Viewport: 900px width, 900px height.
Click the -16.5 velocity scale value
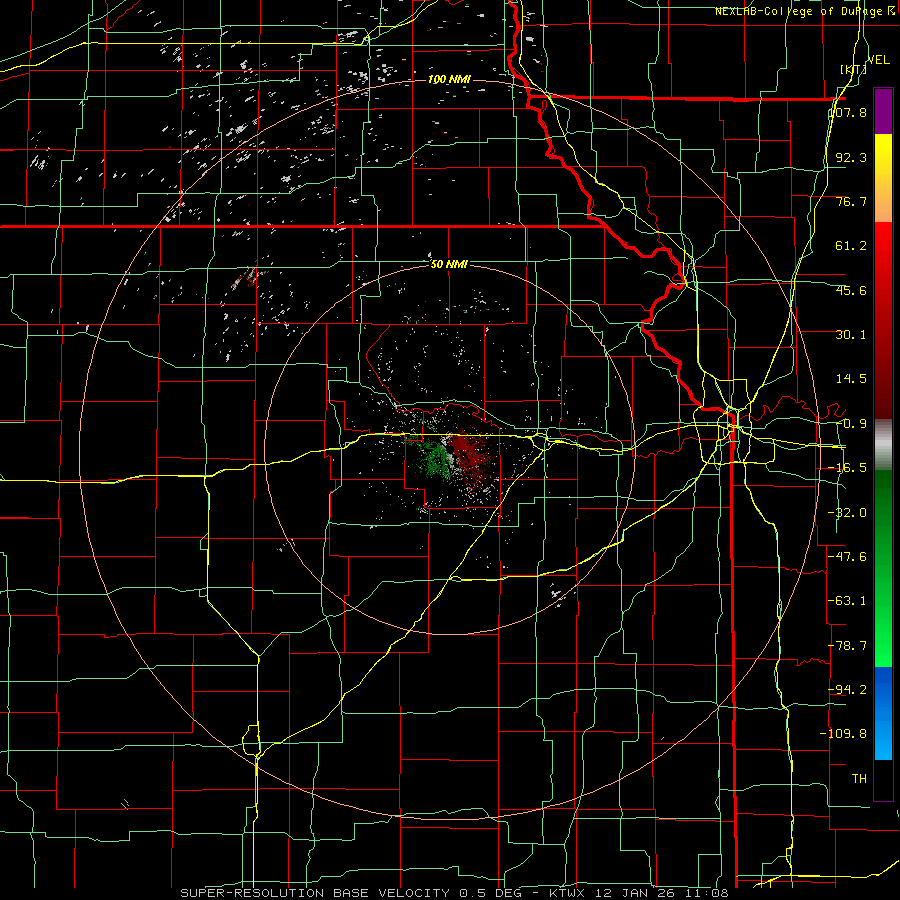848,468
